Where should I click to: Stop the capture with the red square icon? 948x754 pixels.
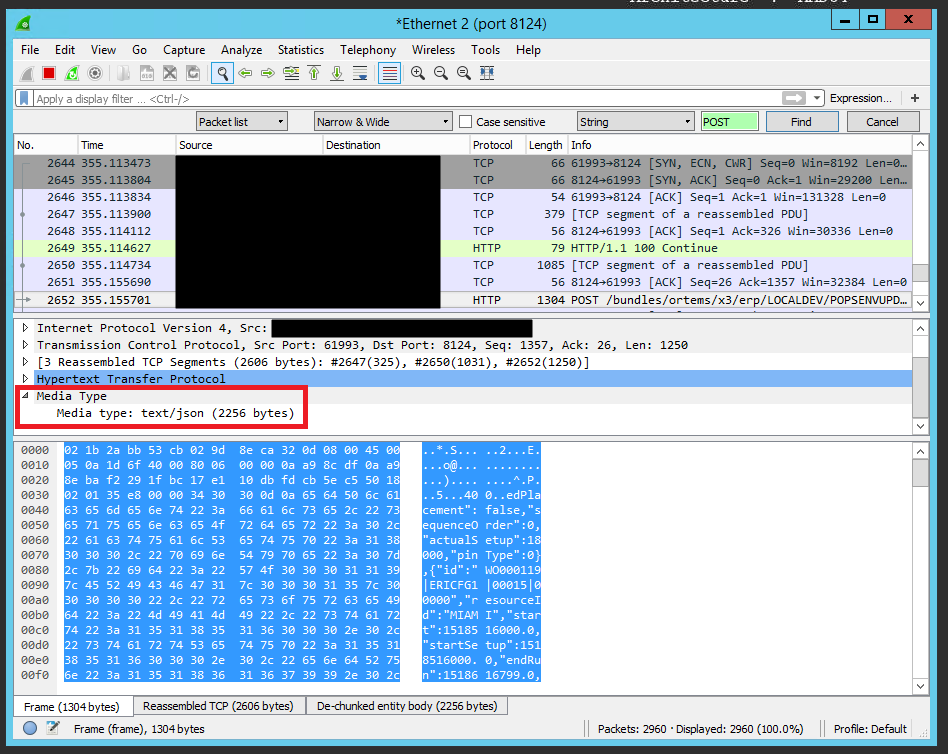(x=49, y=73)
